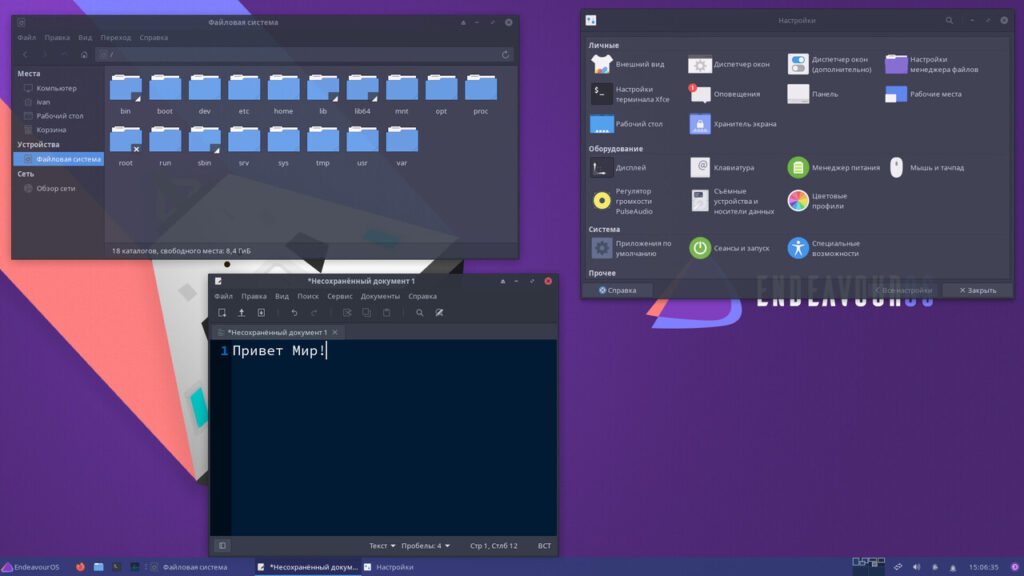The width and height of the screenshot is (1024, 576).
Task: Launch Firefox from the taskbar
Action: pyautogui.click(x=80, y=567)
